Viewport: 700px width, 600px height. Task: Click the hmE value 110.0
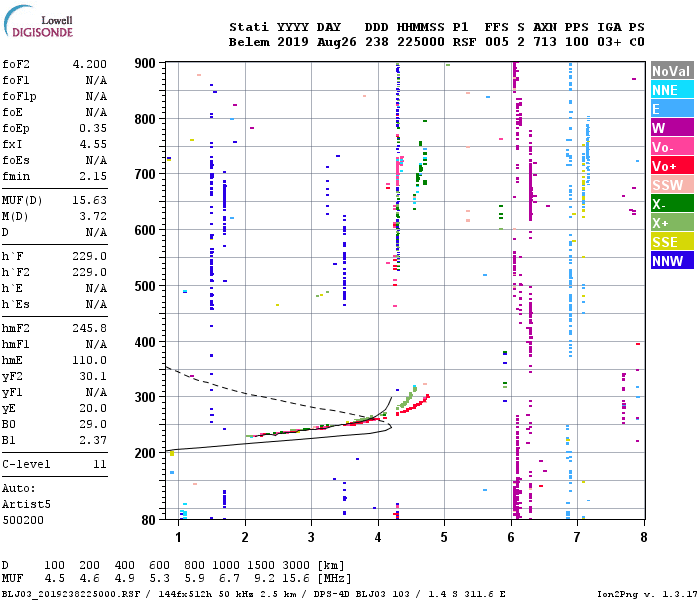[x=90, y=360]
